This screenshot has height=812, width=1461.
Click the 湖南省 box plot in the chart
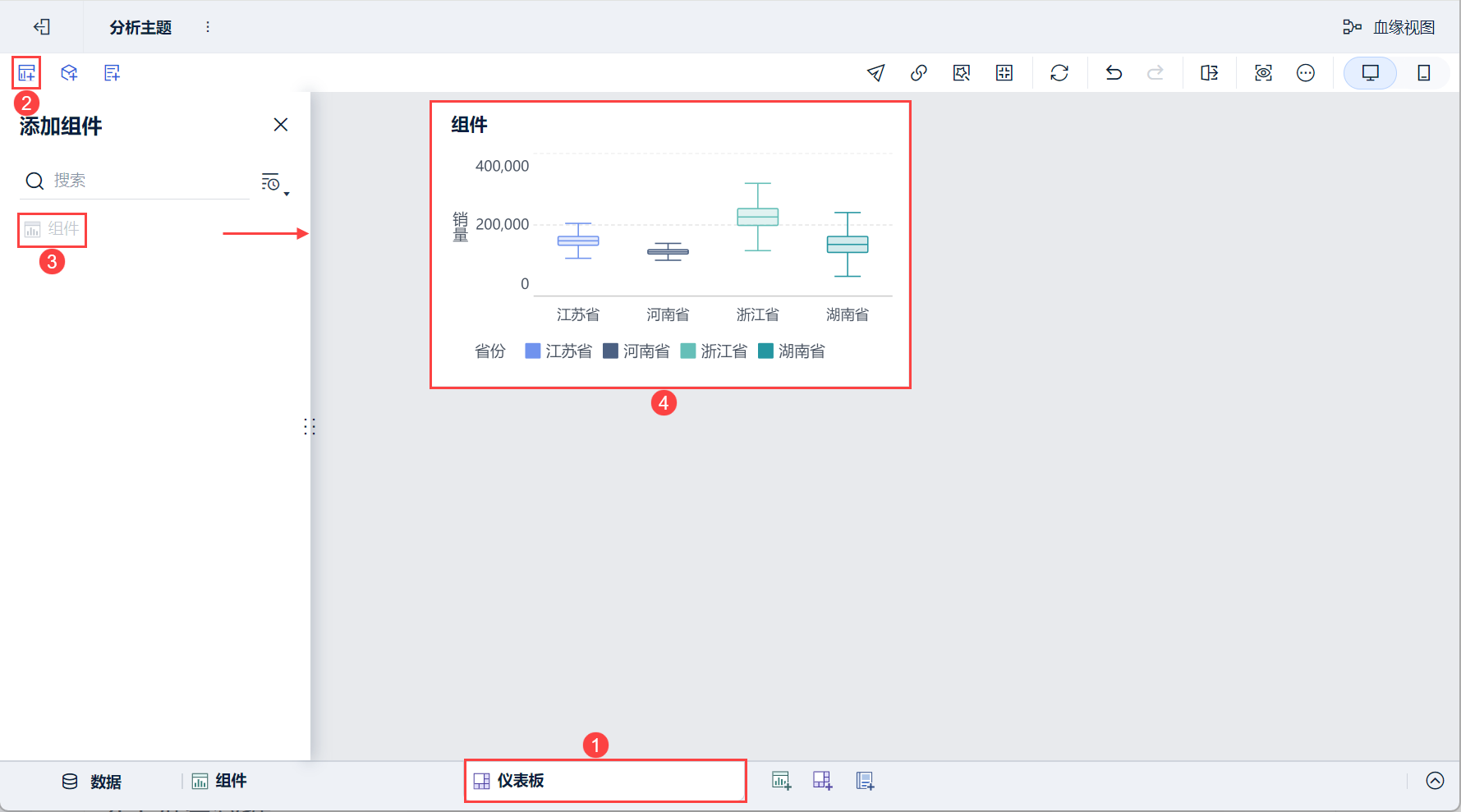[848, 245]
